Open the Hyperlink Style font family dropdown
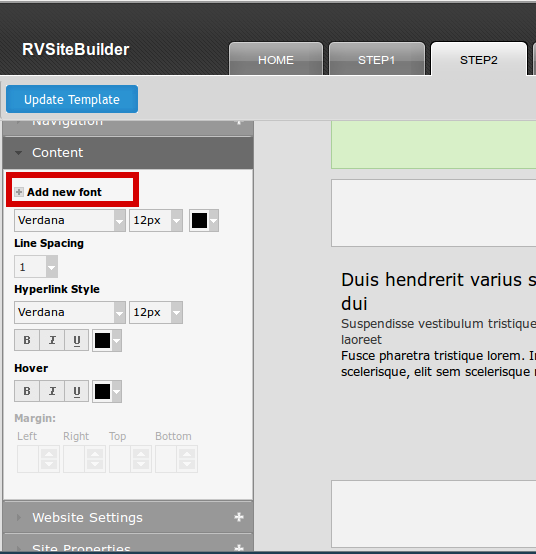536x554 pixels. 70,312
